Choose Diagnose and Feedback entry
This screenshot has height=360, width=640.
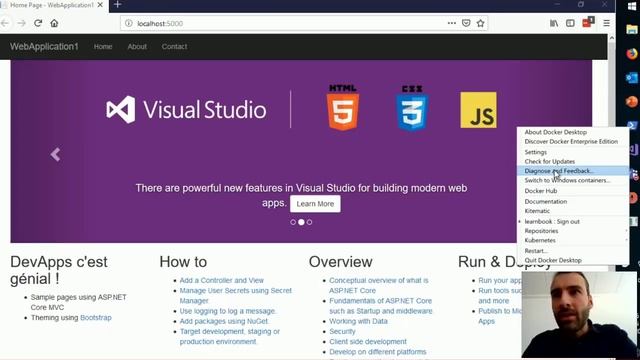[x=573, y=171]
